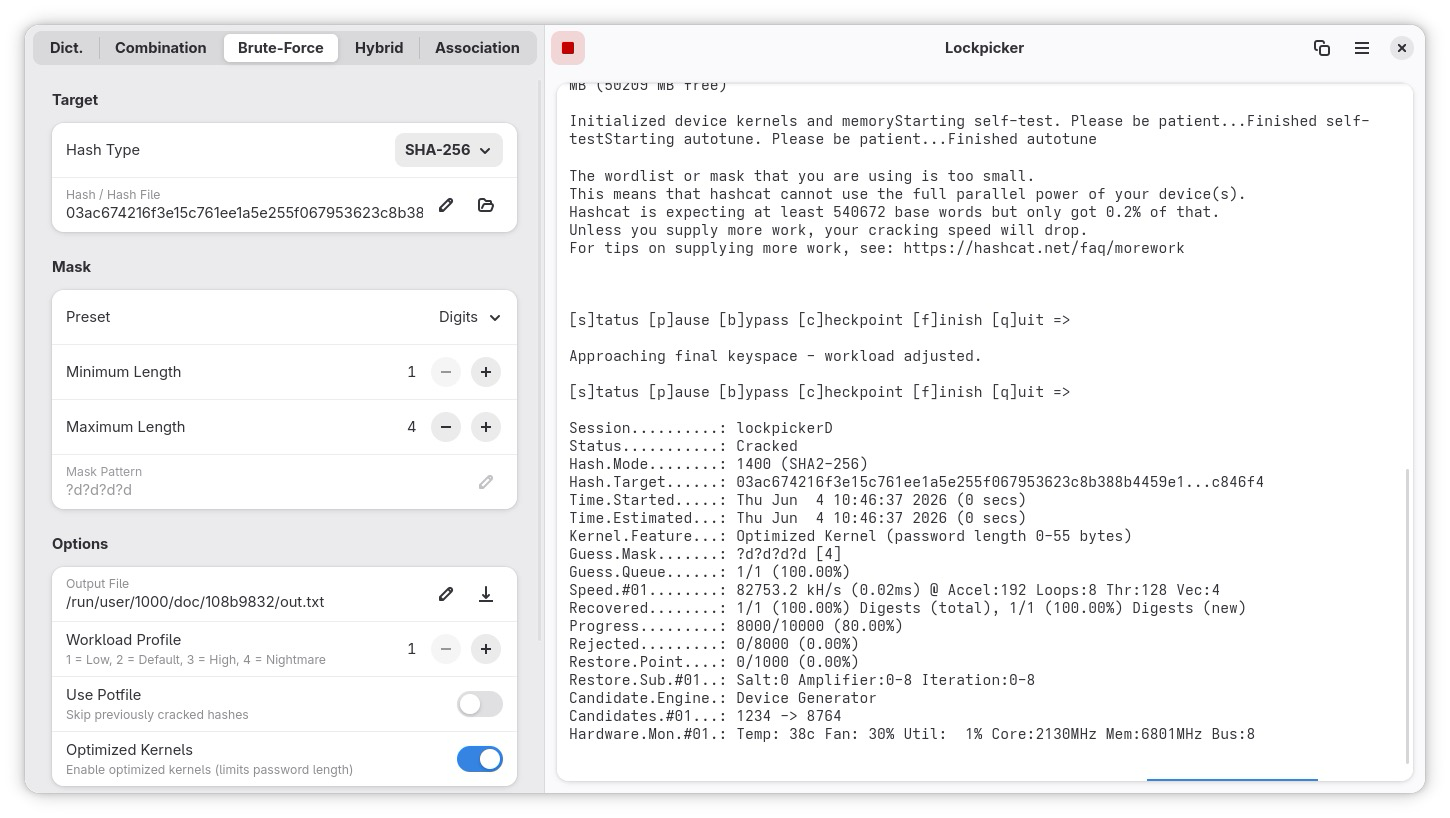The image size is (1450, 818).
Task: Click the Hardware.Mon.#01 temperature line
Action: (912, 734)
